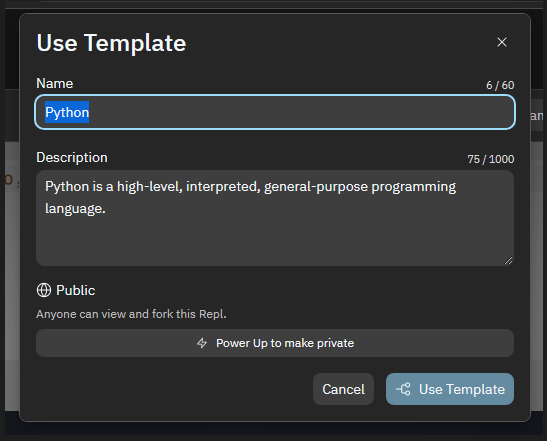Click the lightning bolt Power Up icon
This screenshot has height=441, width=547.
(x=202, y=343)
